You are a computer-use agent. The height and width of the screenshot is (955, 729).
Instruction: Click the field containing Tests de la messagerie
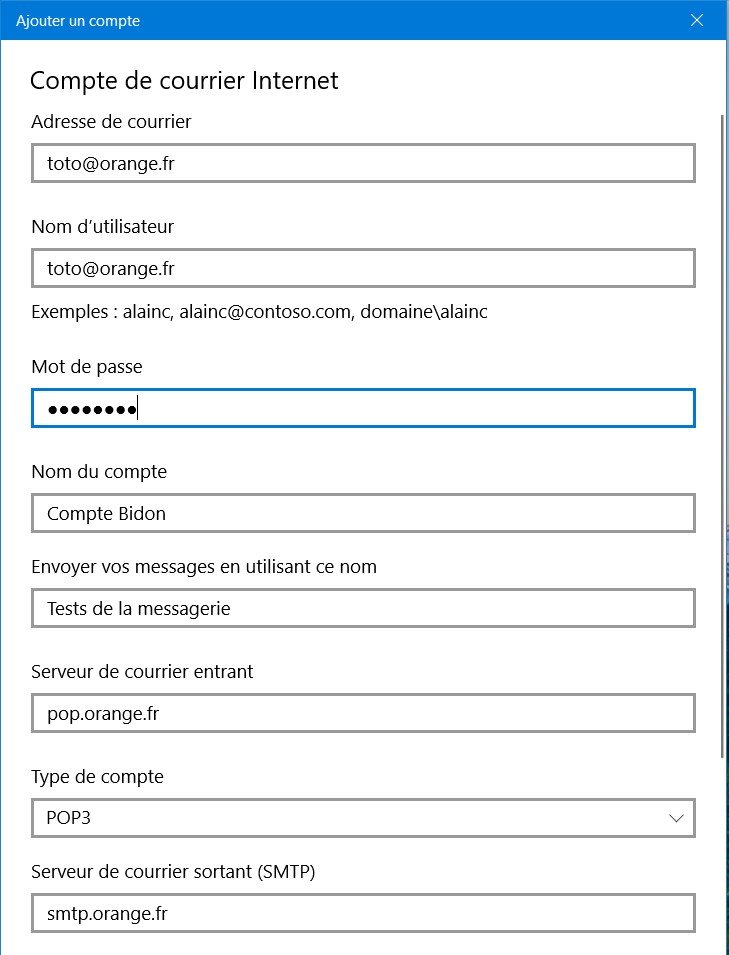(x=363, y=608)
